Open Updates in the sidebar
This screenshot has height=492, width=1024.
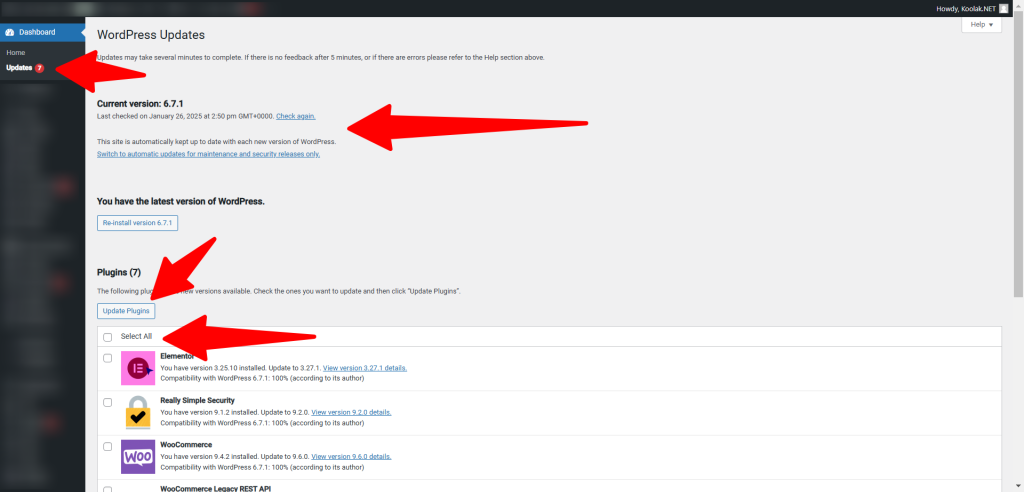19,67
